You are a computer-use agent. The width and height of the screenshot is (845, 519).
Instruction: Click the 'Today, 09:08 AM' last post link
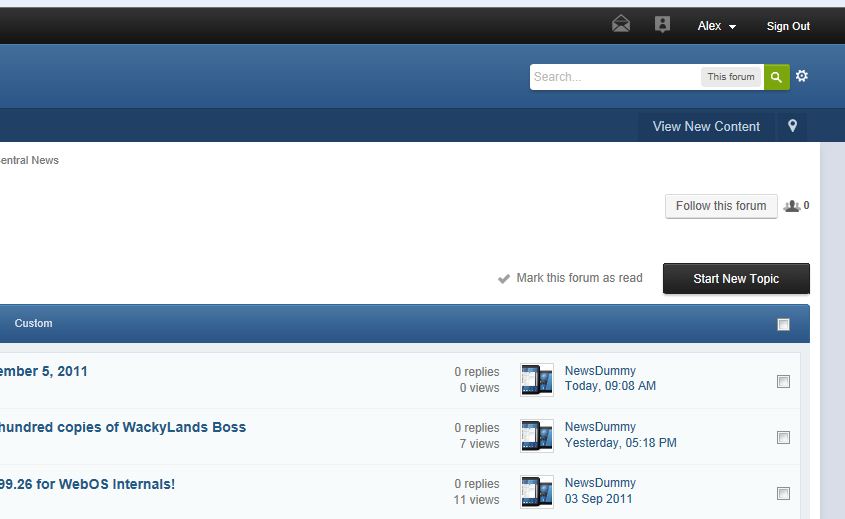(x=610, y=386)
